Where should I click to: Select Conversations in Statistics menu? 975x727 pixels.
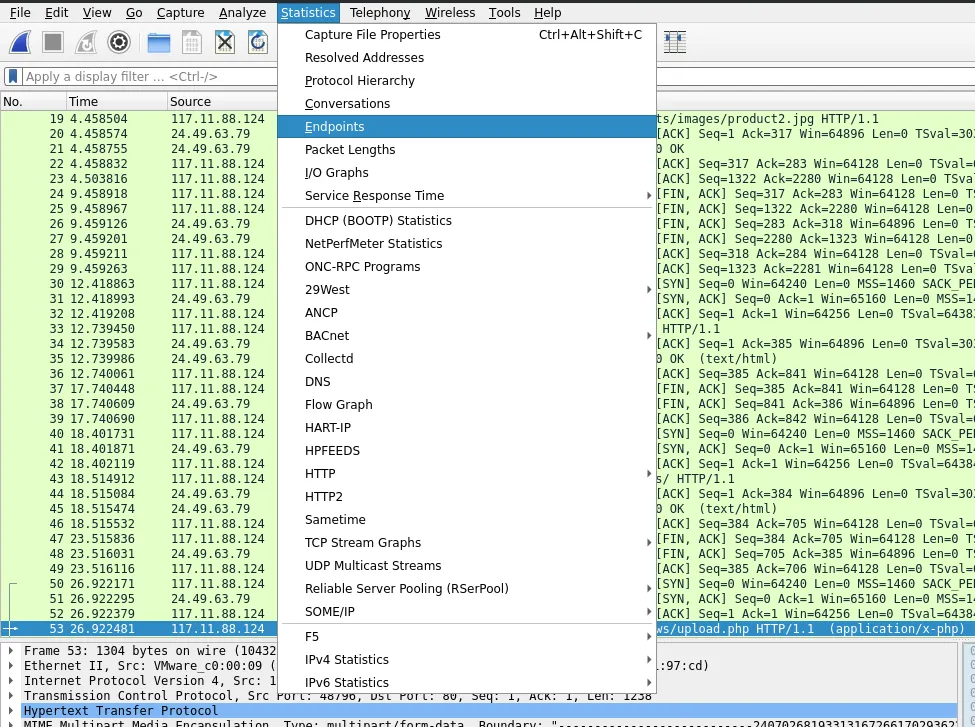click(x=467, y=104)
